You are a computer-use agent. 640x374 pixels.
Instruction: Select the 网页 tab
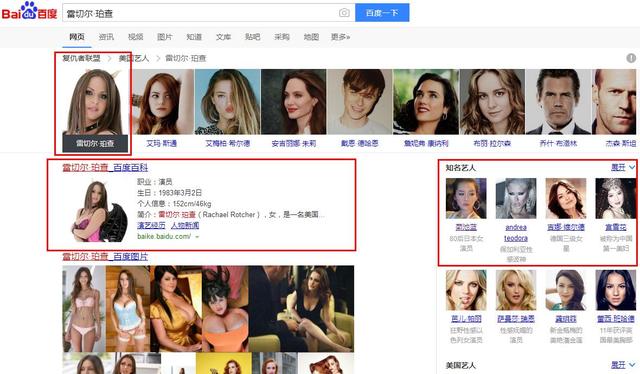[x=77, y=37]
